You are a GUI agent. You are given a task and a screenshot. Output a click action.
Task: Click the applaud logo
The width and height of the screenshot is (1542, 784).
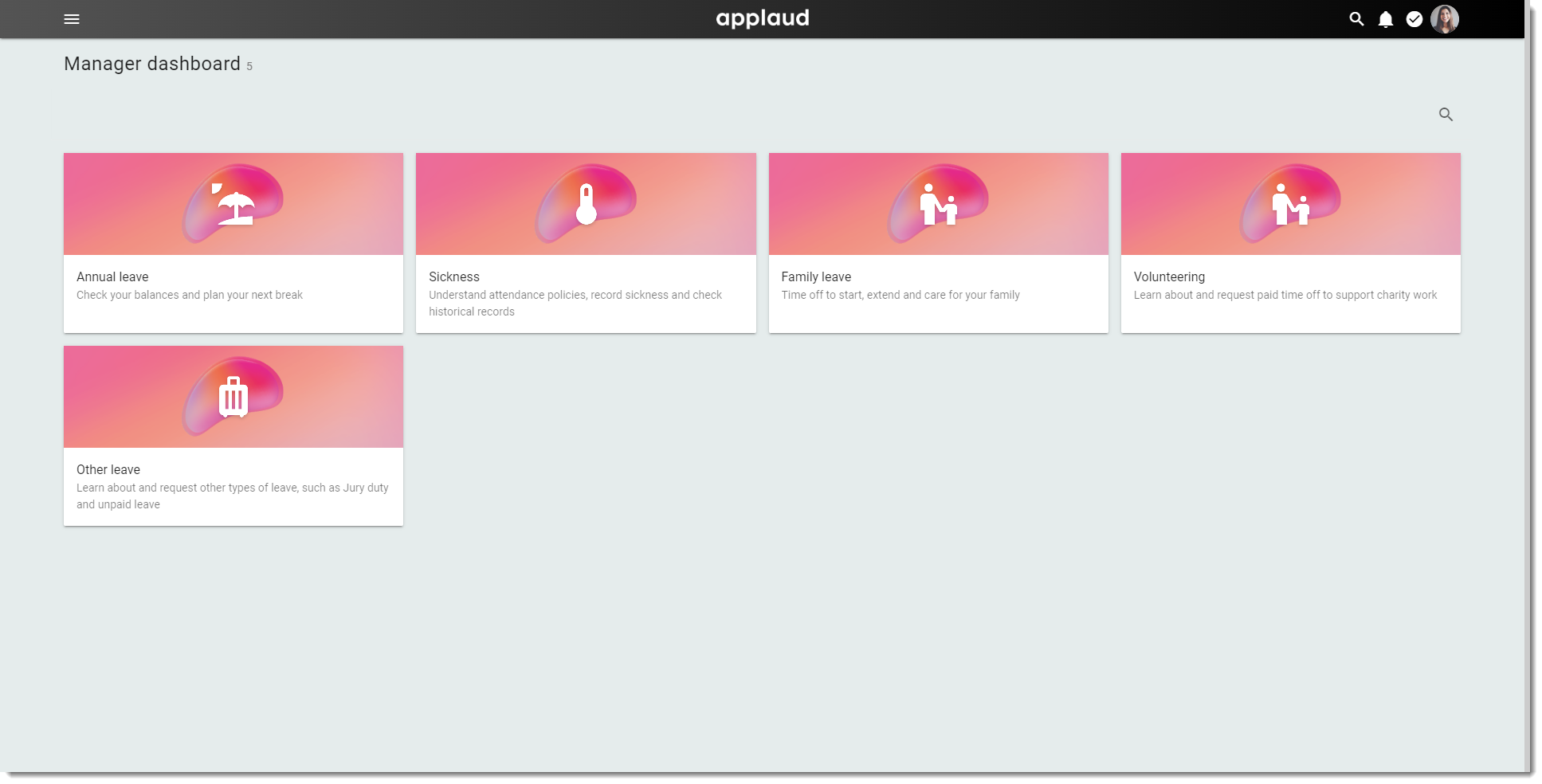click(763, 18)
